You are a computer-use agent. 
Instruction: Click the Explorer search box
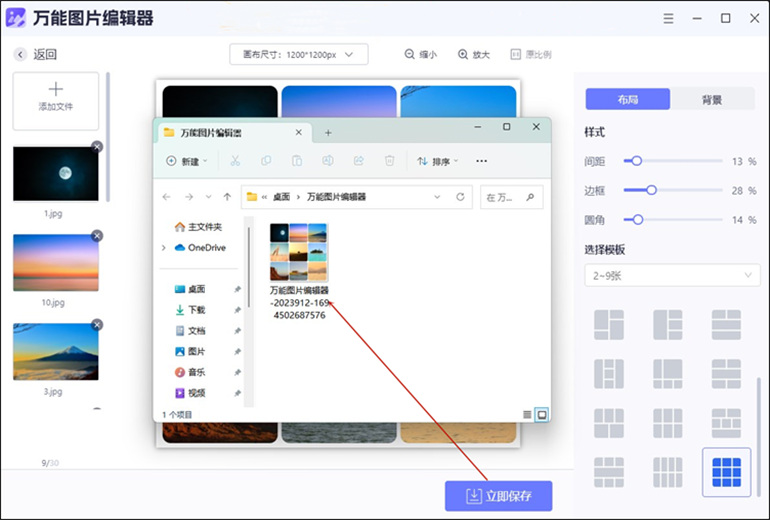click(512, 197)
